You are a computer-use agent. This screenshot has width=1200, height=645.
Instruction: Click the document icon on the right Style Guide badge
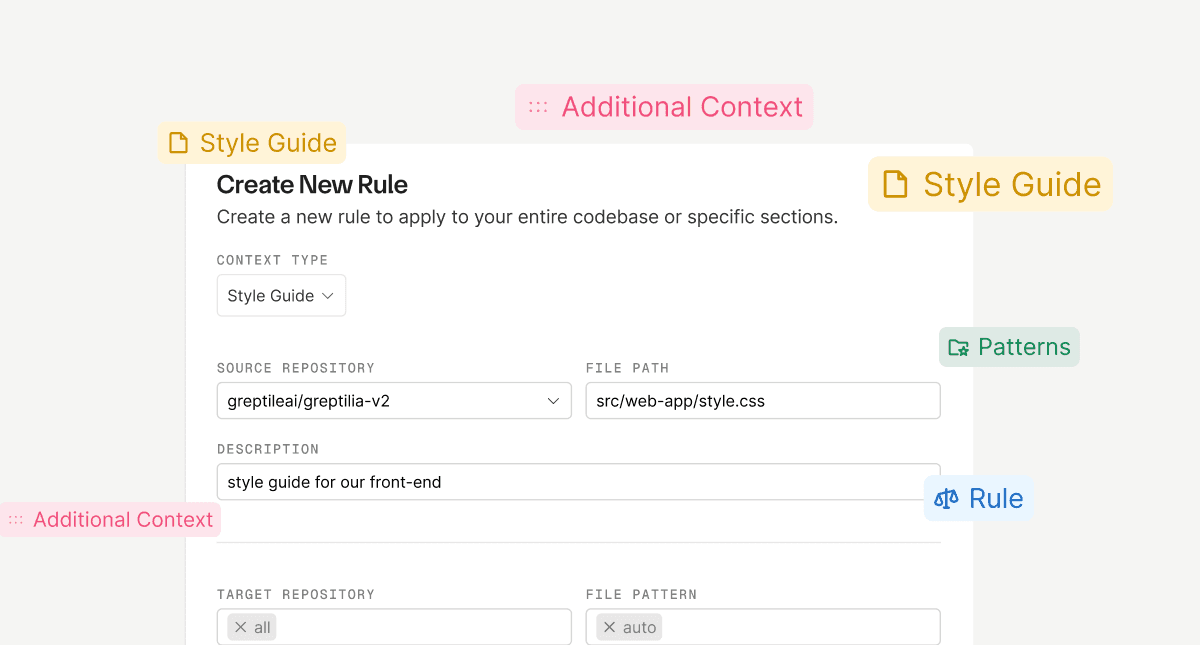(893, 184)
